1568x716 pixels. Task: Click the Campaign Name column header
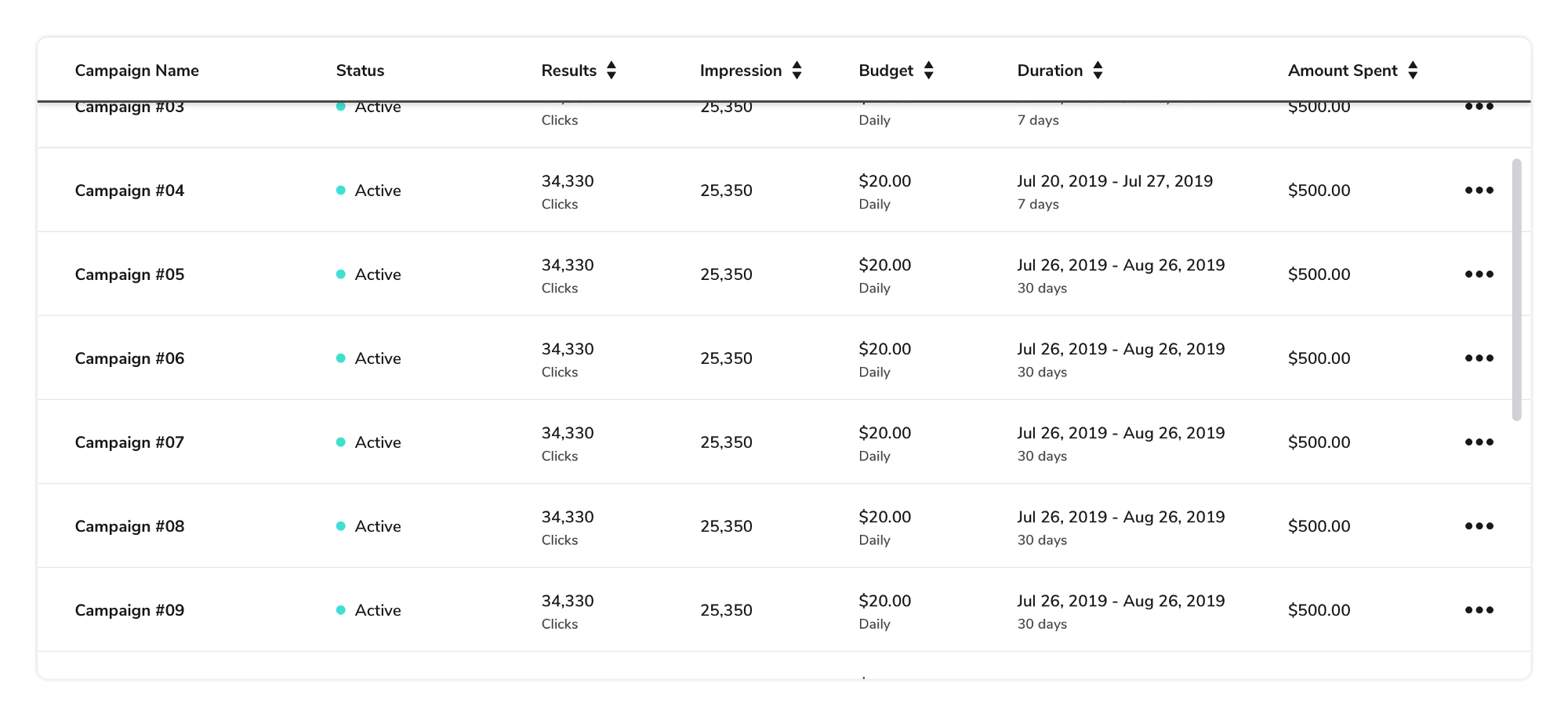point(137,71)
